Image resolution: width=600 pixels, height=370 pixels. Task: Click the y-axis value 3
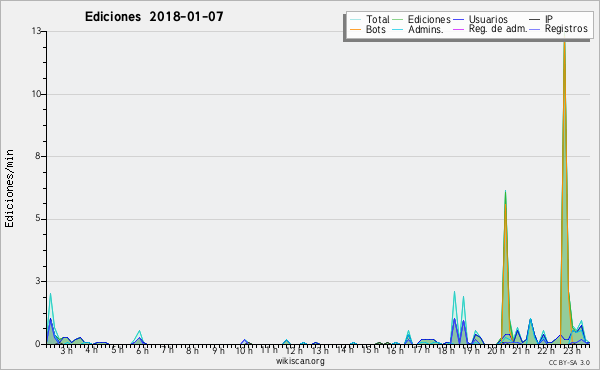click(38, 281)
